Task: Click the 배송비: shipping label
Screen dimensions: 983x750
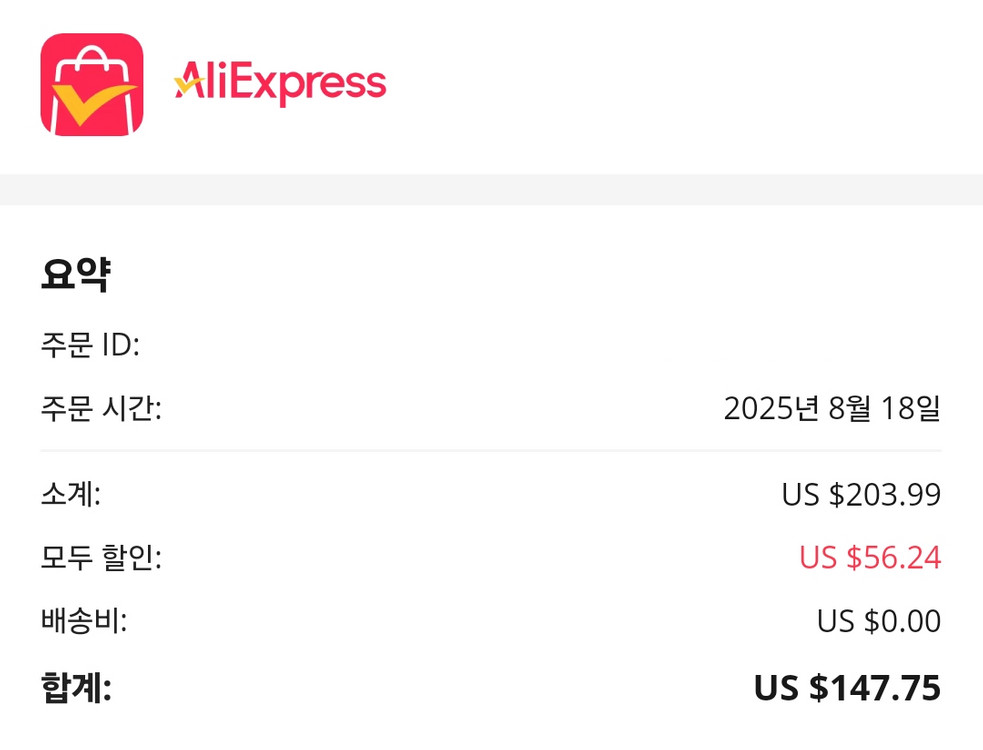Action: click(84, 621)
